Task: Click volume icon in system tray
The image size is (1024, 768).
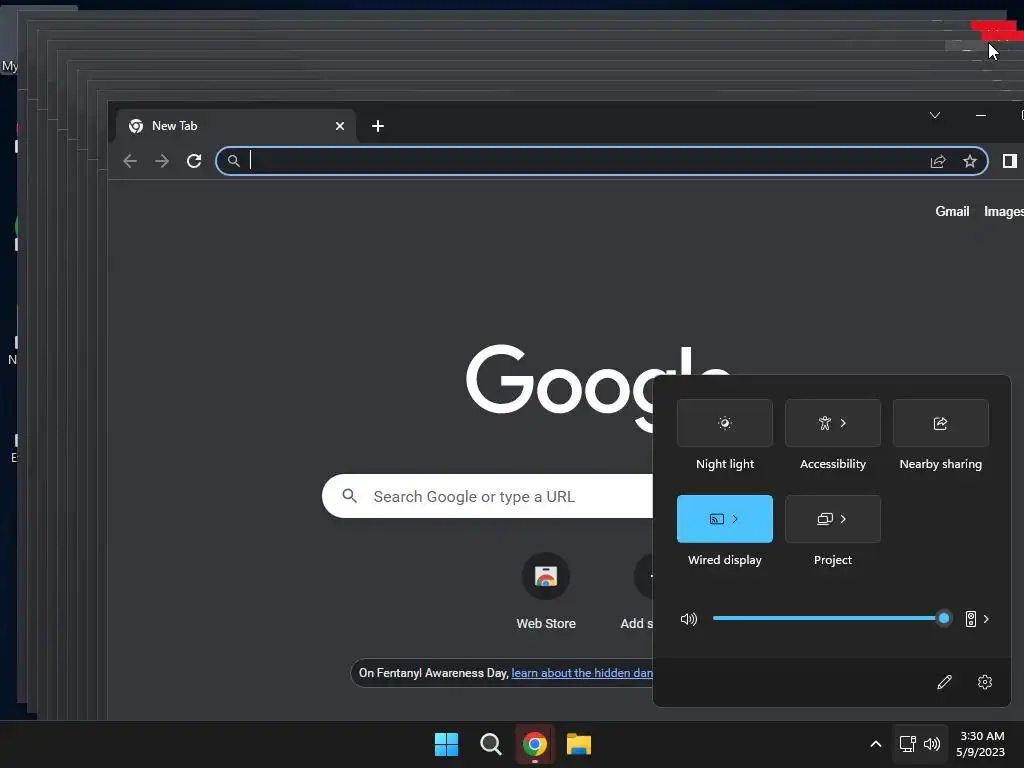Action: click(x=932, y=744)
